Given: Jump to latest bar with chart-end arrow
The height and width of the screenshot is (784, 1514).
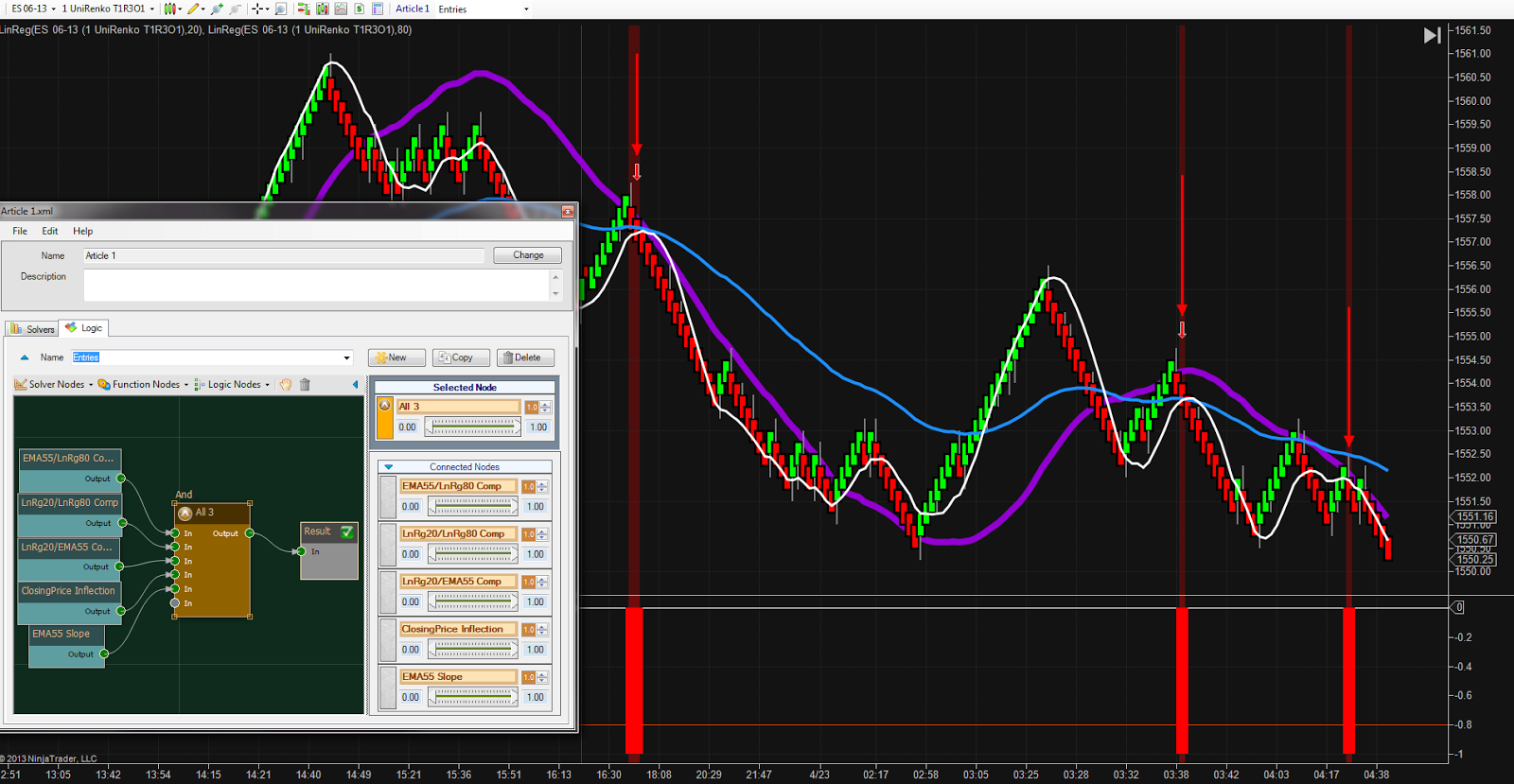Looking at the screenshot, I should point(1432,36).
